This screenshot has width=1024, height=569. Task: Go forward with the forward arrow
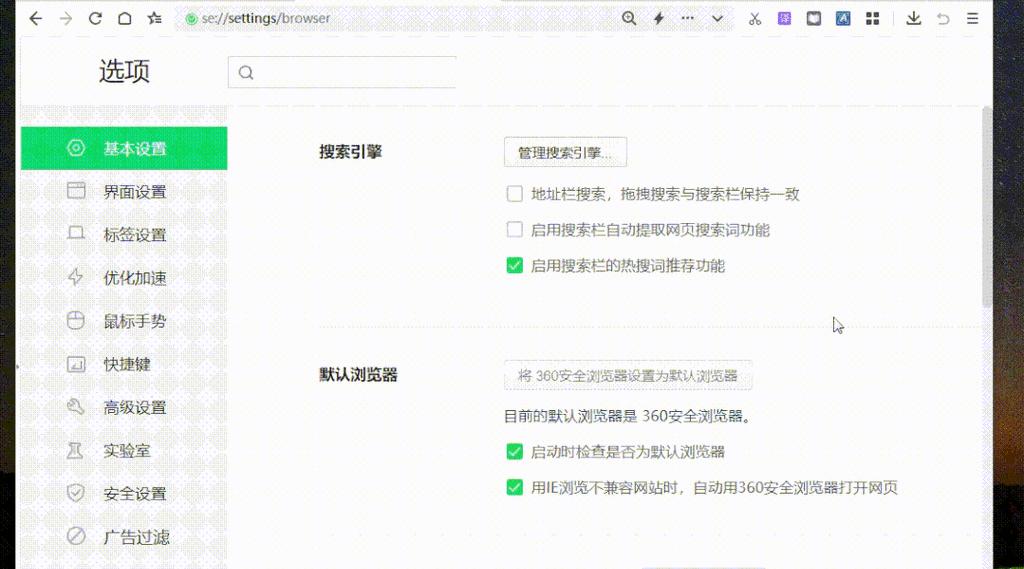65,18
